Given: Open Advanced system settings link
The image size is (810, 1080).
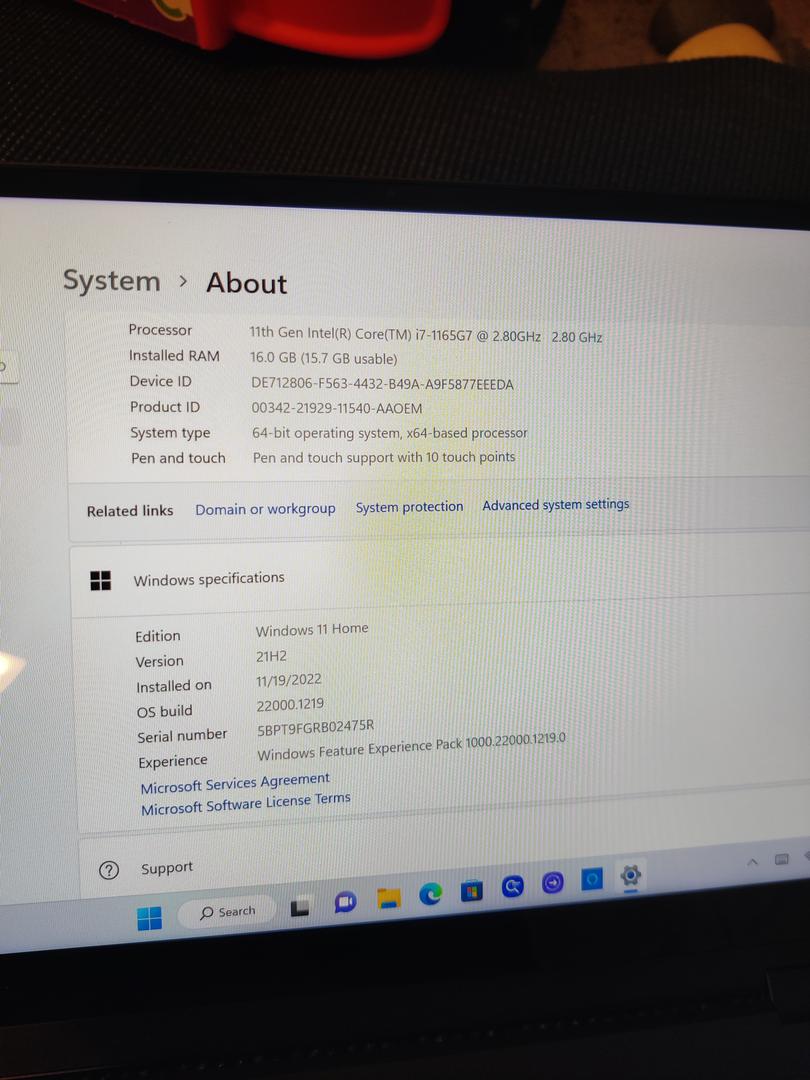Looking at the screenshot, I should [x=555, y=505].
